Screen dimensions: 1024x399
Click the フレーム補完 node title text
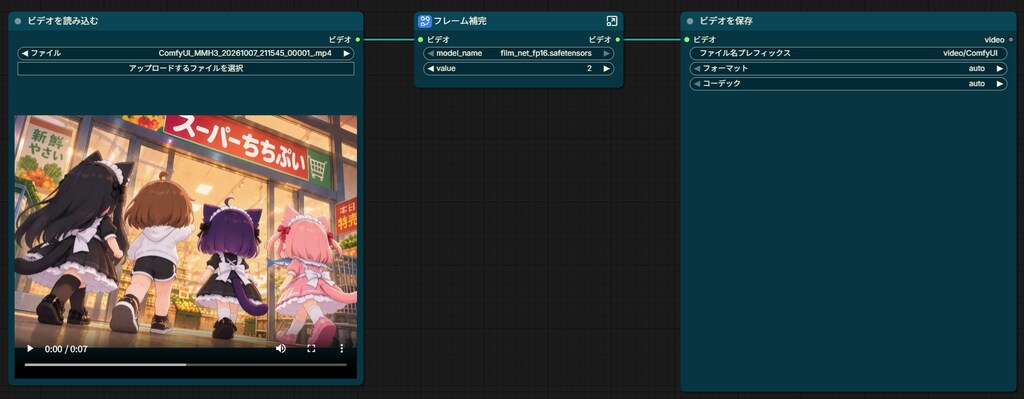pos(460,21)
